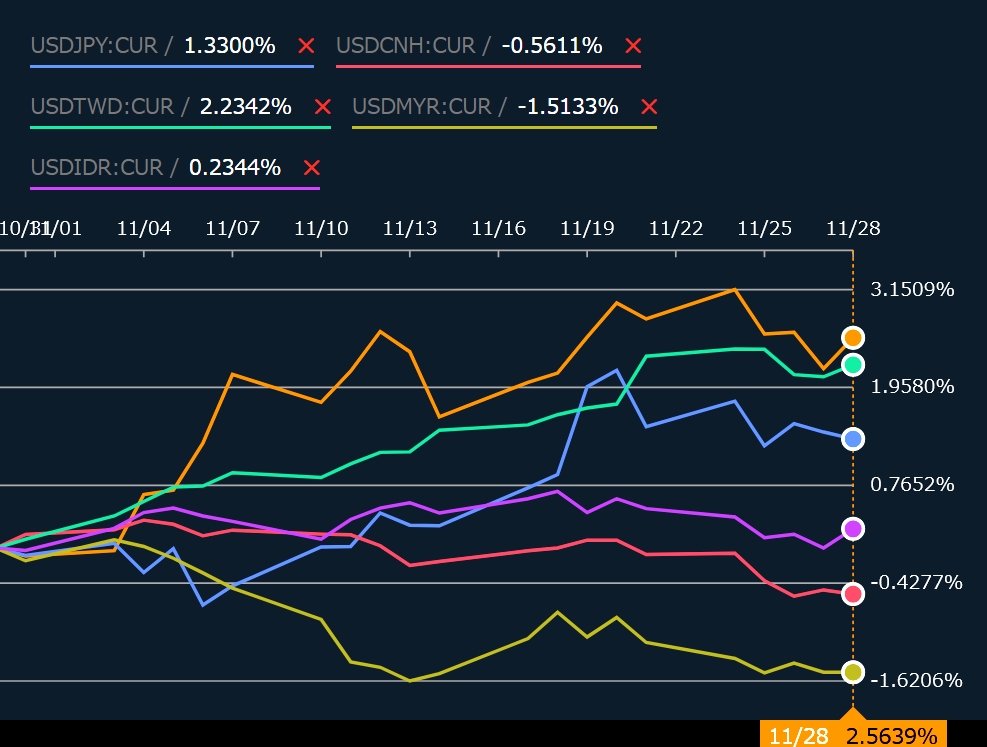This screenshot has height=747, width=987.
Task: Click the USDMYR:CUR legend label
Action: [x=422, y=106]
